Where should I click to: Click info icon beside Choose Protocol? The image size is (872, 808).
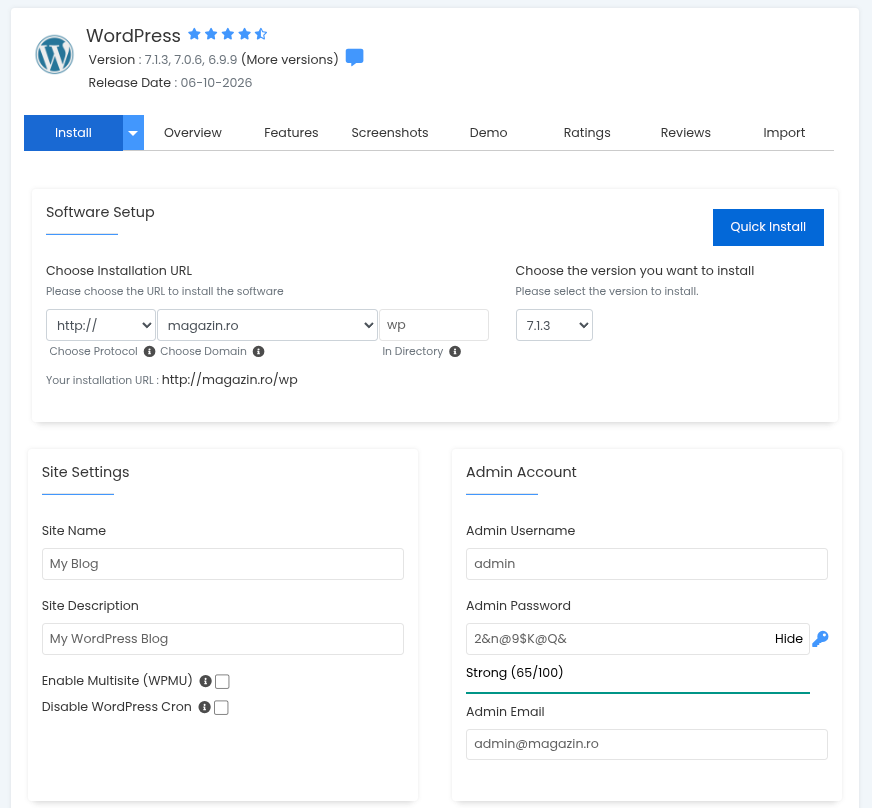tap(149, 351)
